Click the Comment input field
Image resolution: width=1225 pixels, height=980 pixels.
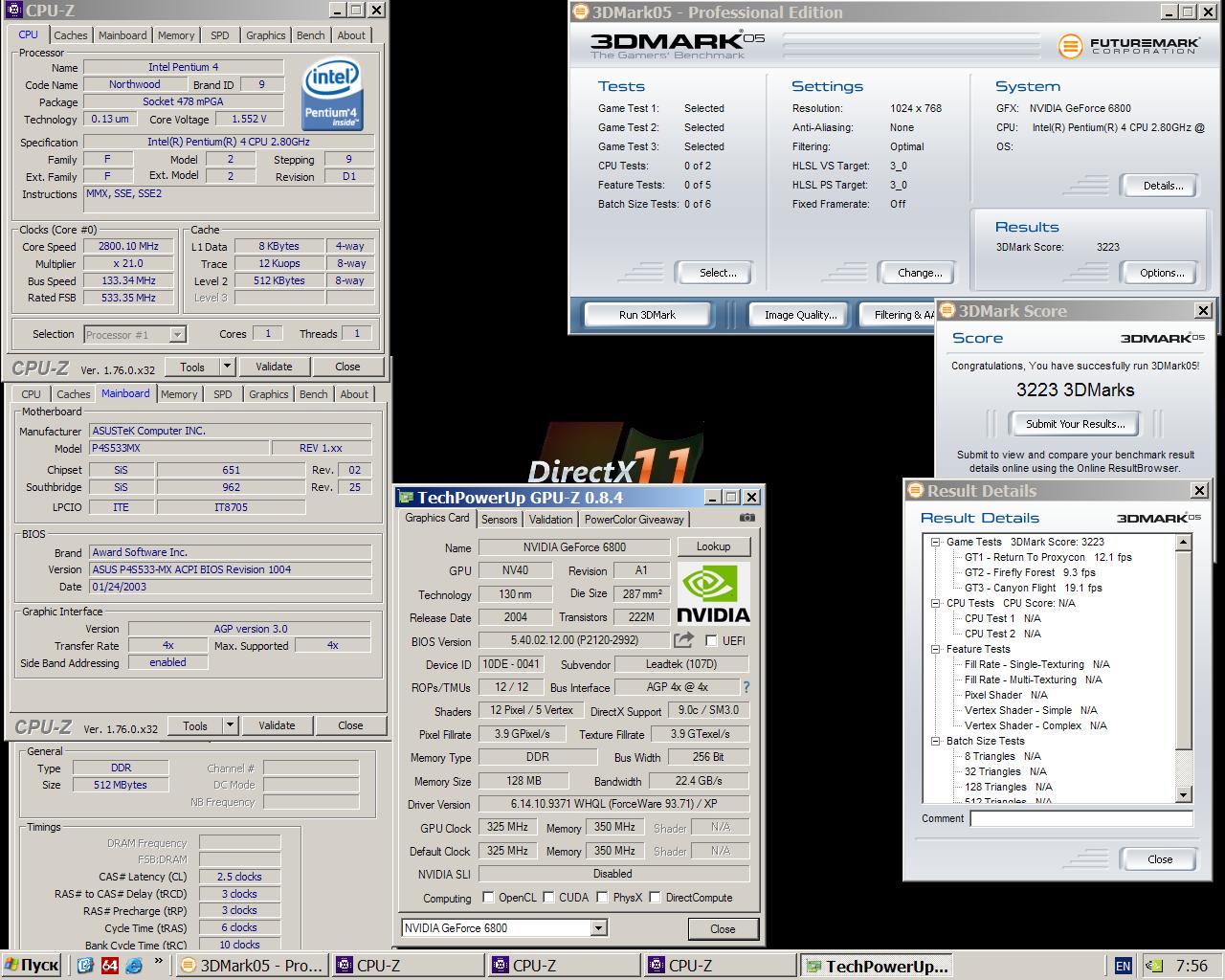[1081, 818]
